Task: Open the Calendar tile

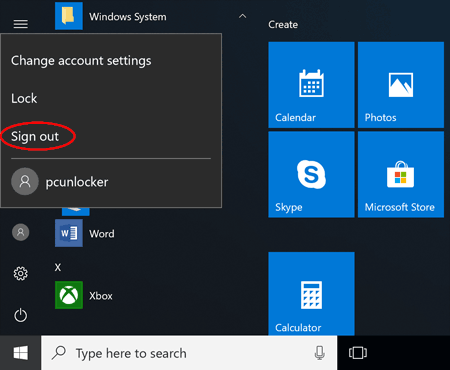Action: [x=311, y=85]
